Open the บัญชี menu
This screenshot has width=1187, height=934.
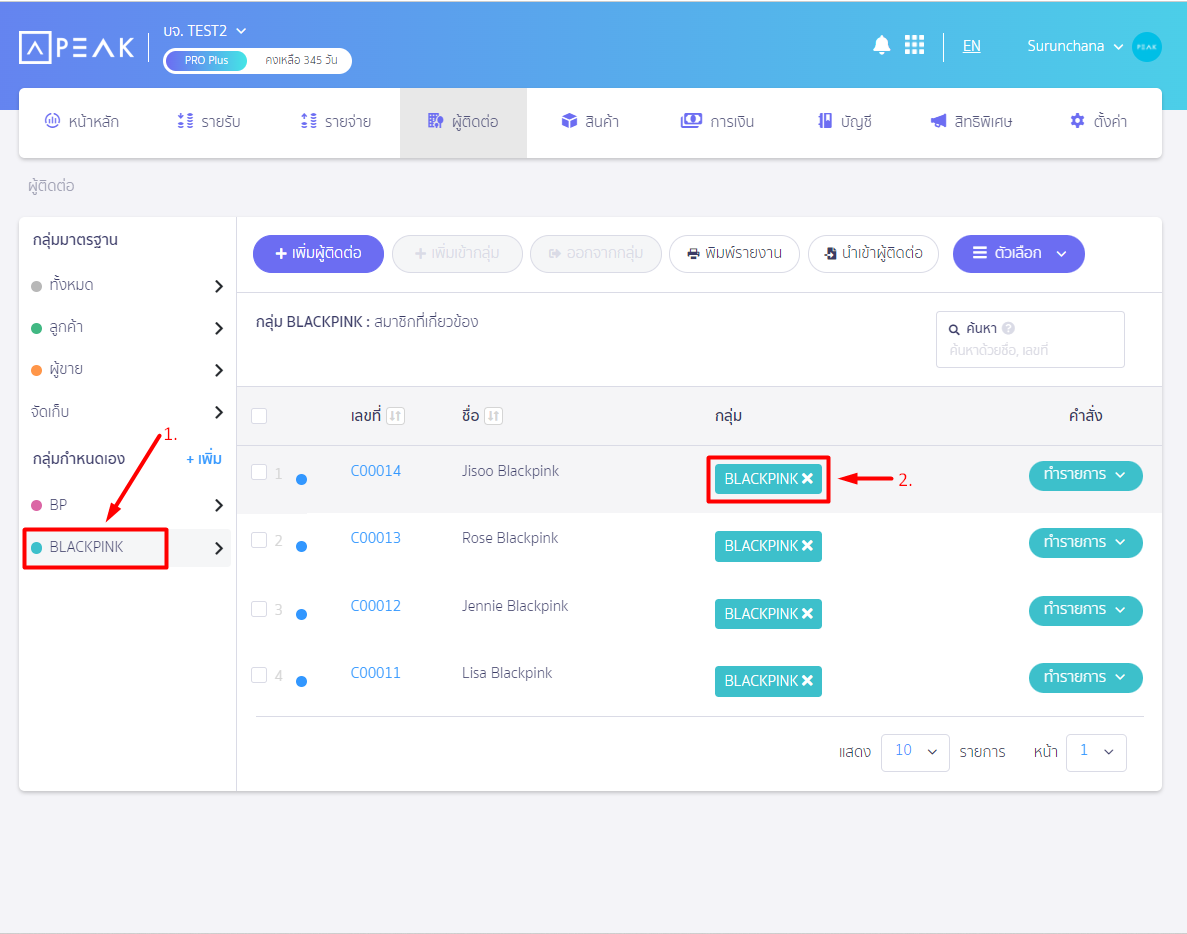pyautogui.click(x=846, y=122)
